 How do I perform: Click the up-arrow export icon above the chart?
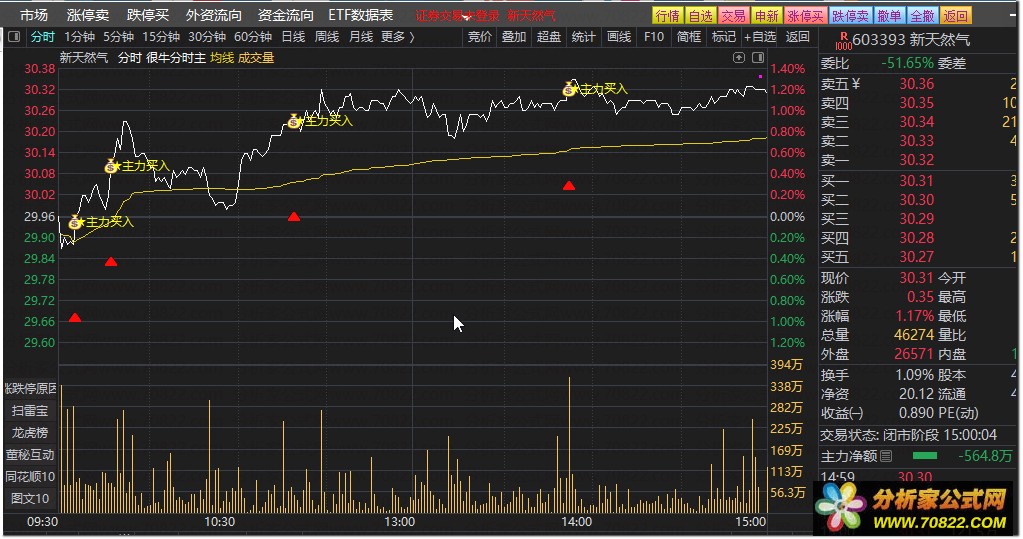(739, 57)
